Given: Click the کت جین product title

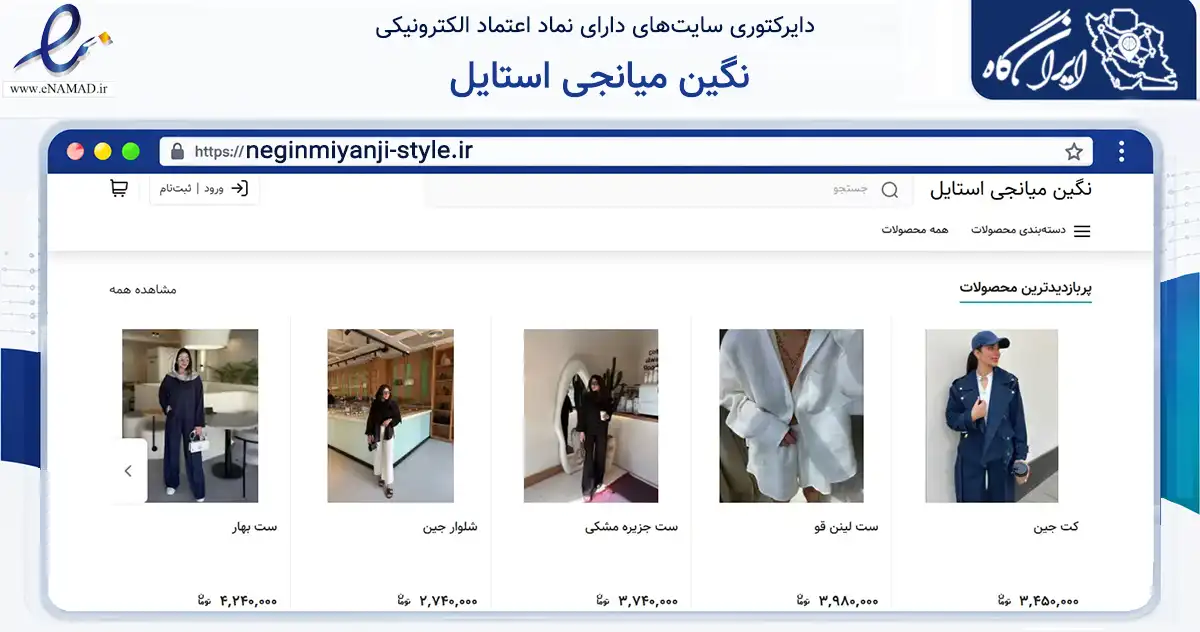Looking at the screenshot, I should (1056, 527).
